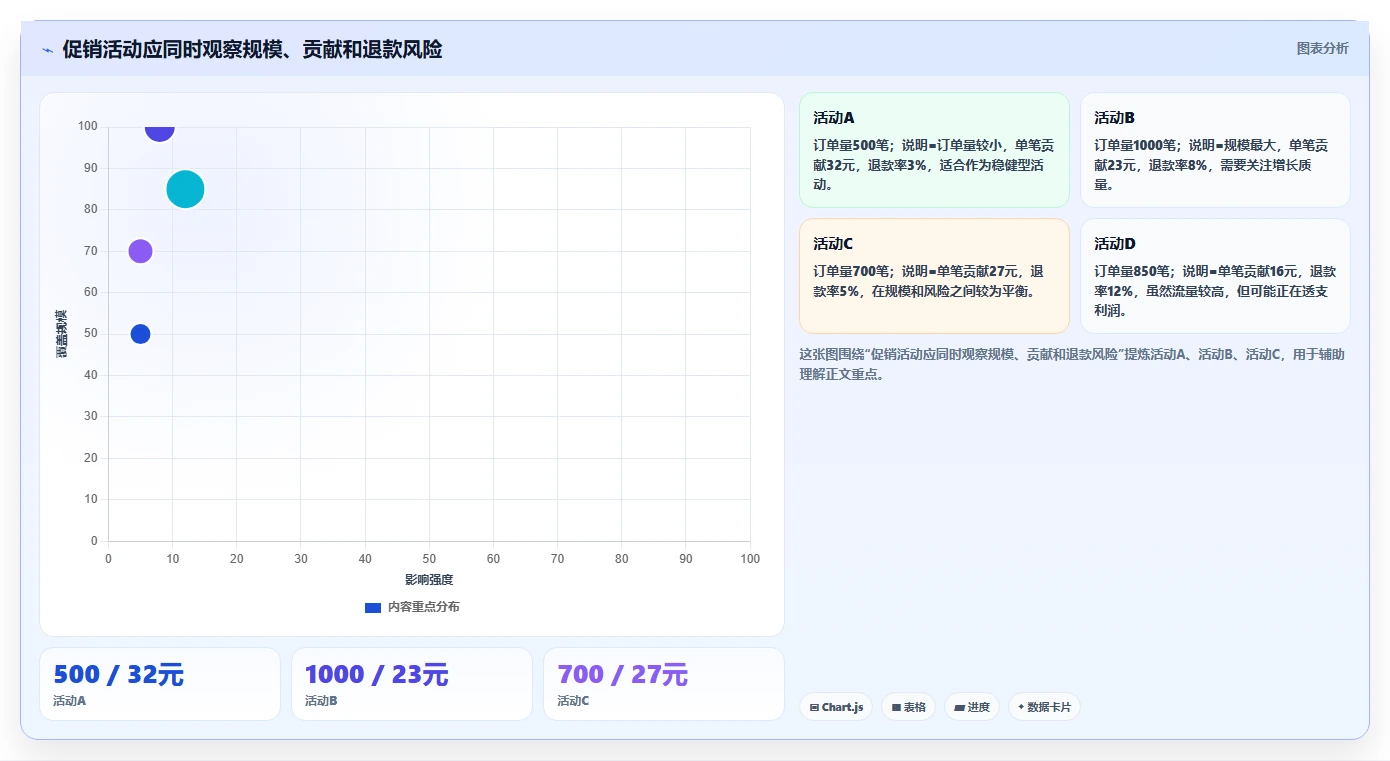Click the description text in the 活动D card

point(1215,291)
